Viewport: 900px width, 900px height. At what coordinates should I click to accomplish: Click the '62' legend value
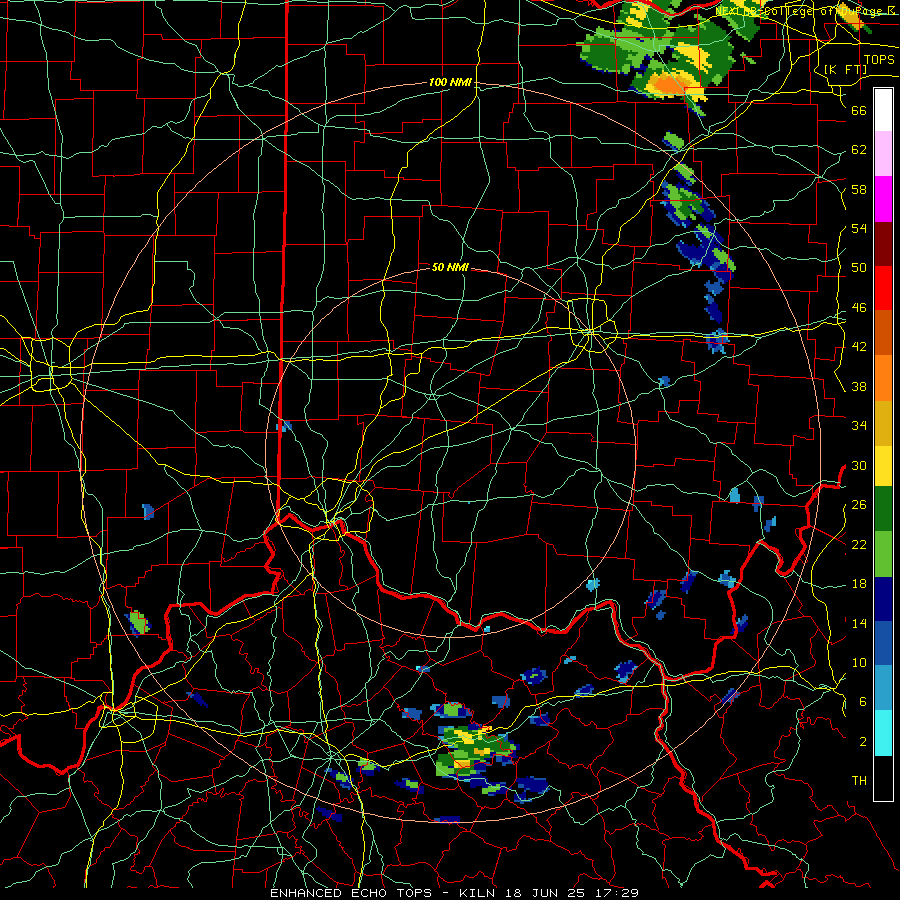[x=859, y=150]
